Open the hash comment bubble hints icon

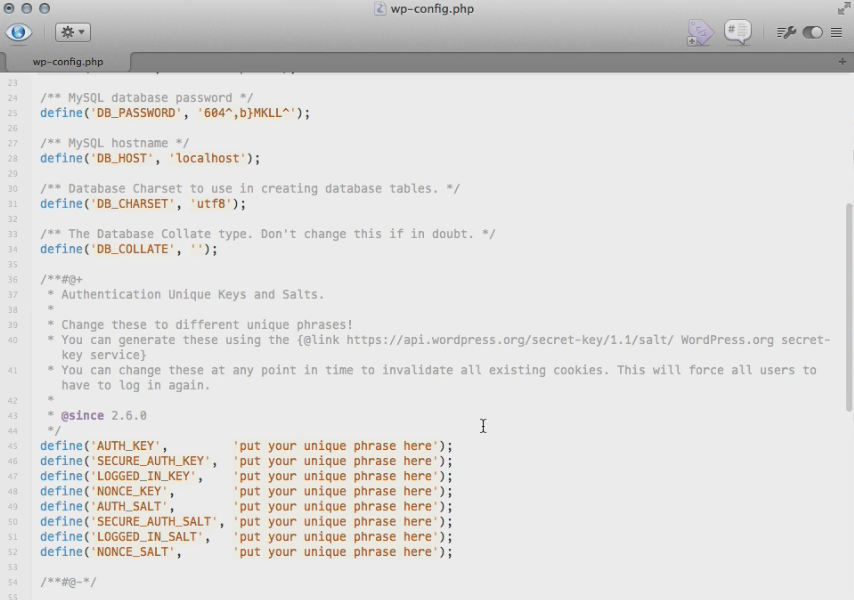pyautogui.click(x=737, y=32)
